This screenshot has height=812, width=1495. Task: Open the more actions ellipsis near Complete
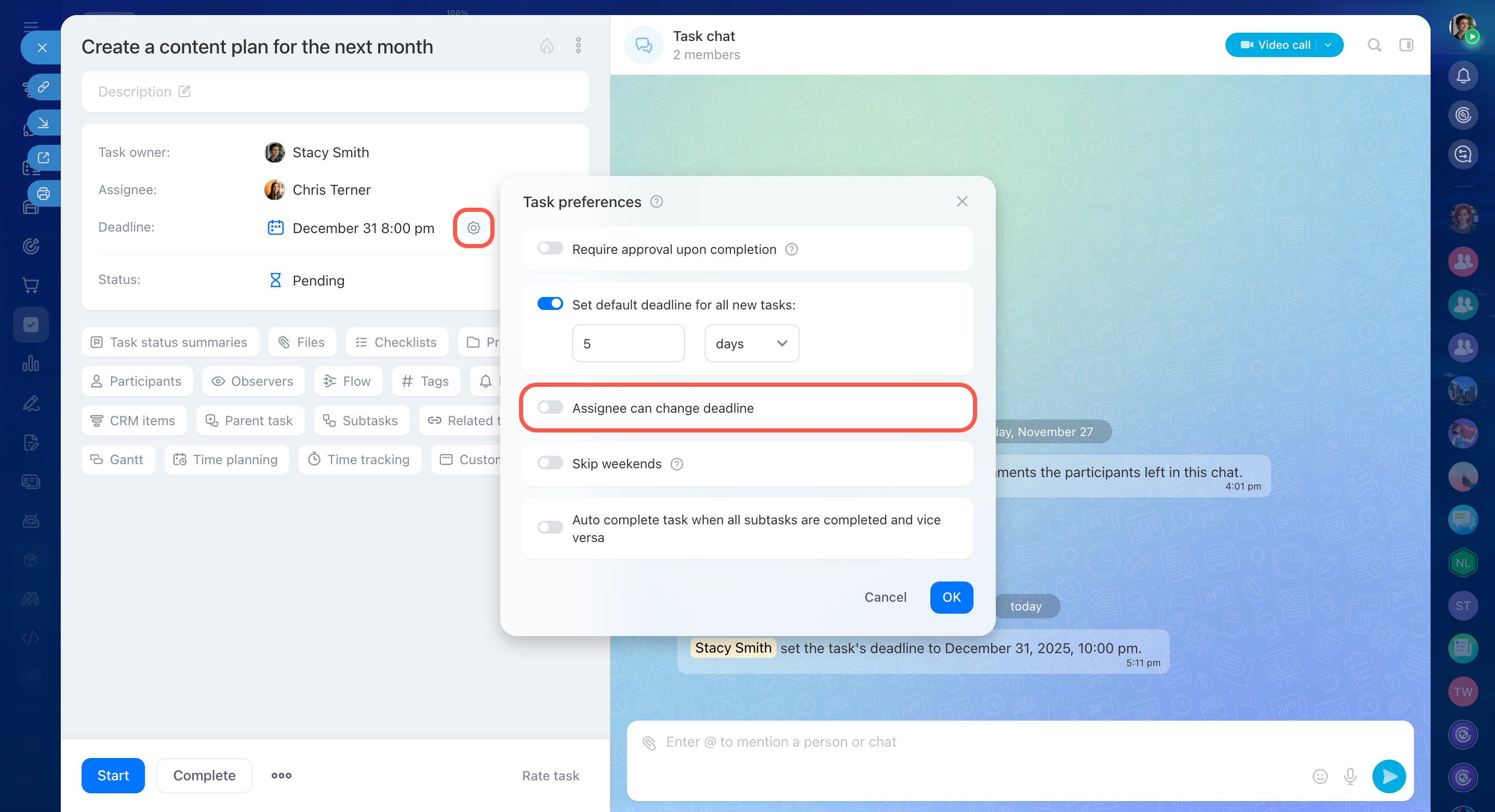point(282,776)
